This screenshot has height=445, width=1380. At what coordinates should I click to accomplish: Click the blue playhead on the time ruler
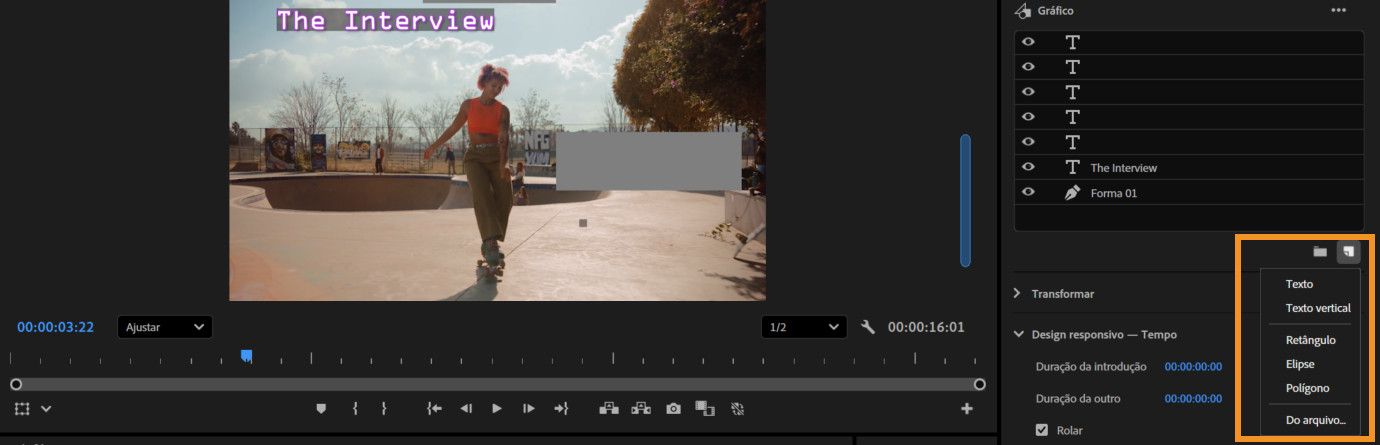tap(246, 355)
